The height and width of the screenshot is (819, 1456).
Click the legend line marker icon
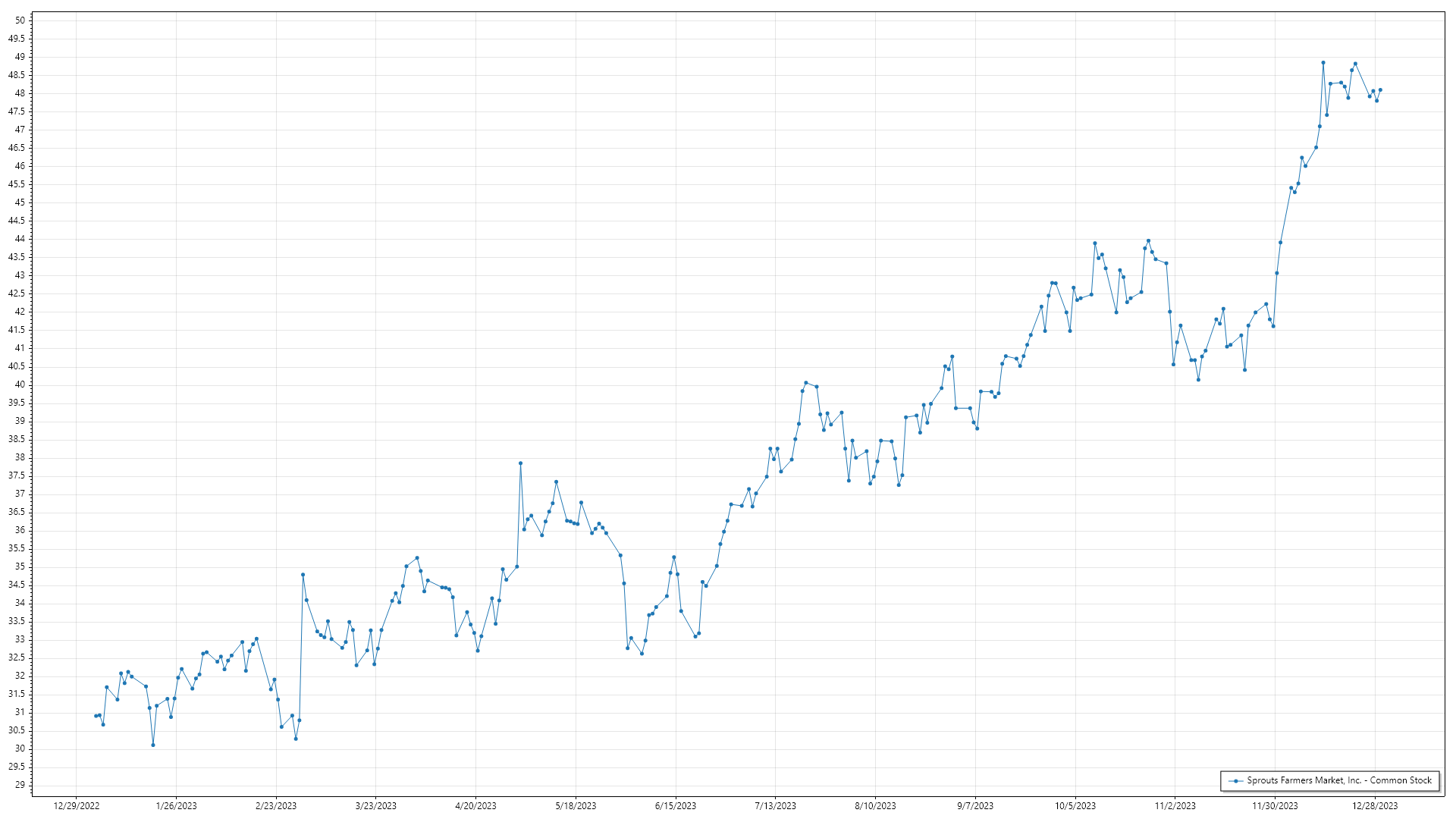pyautogui.click(x=1236, y=780)
